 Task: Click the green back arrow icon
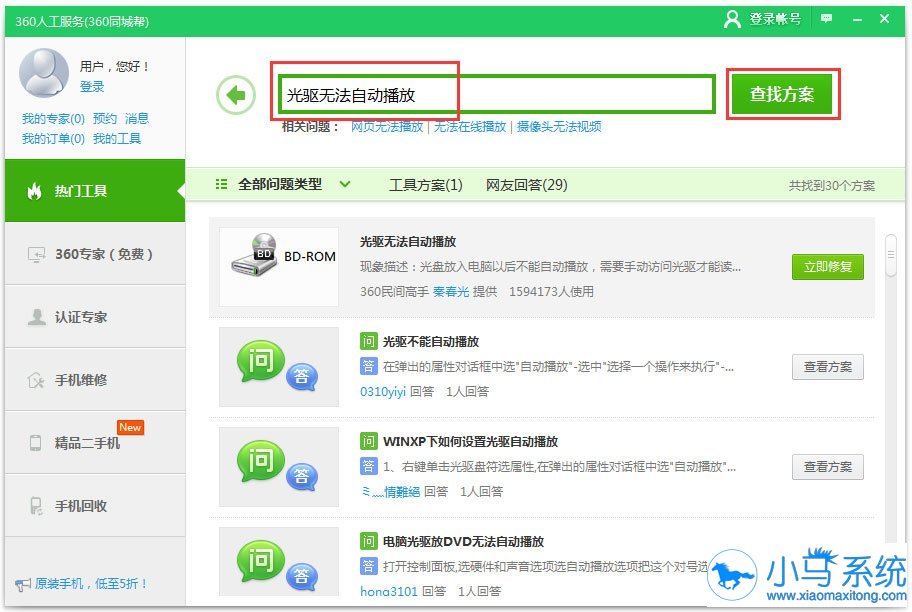(x=236, y=95)
